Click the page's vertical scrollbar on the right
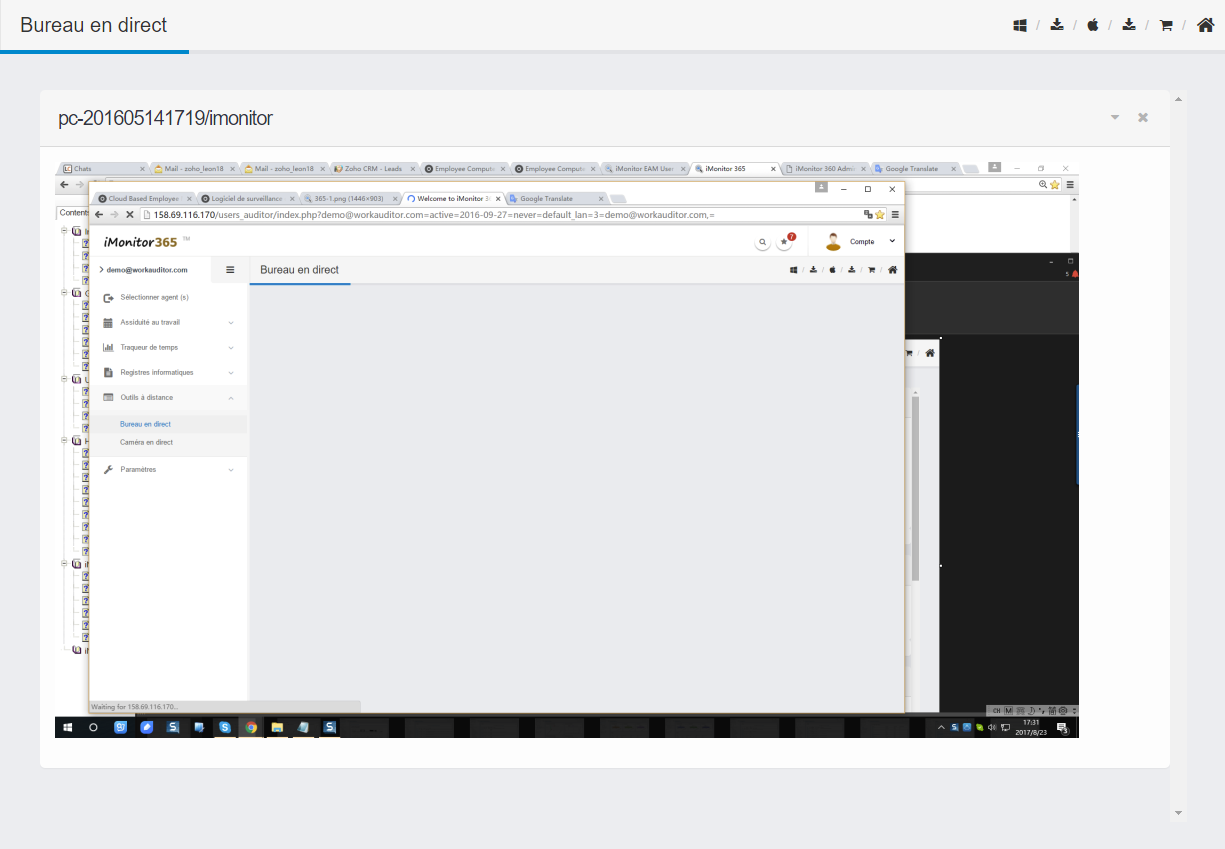The height and width of the screenshot is (849, 1225). (x=1178, y=455)
